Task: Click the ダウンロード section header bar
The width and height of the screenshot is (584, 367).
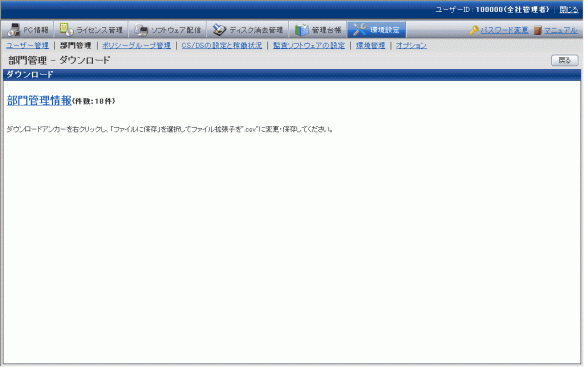Action: tap(292, 75)
